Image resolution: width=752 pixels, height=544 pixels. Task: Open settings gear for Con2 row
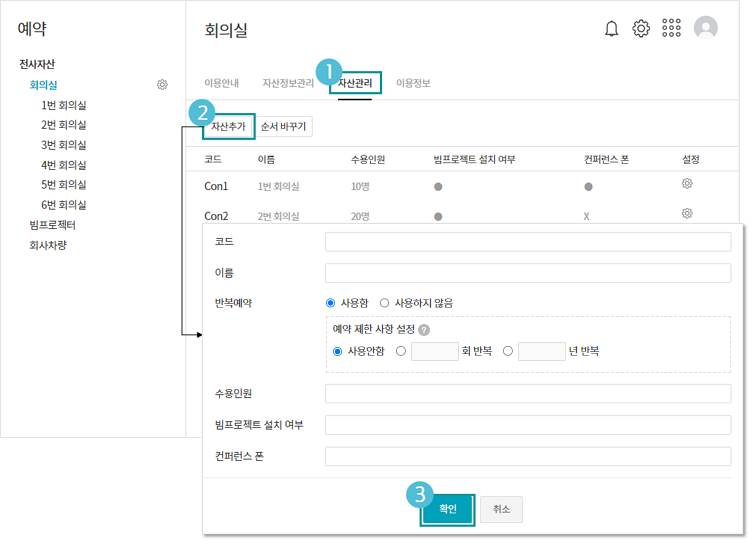pos(687,213)
